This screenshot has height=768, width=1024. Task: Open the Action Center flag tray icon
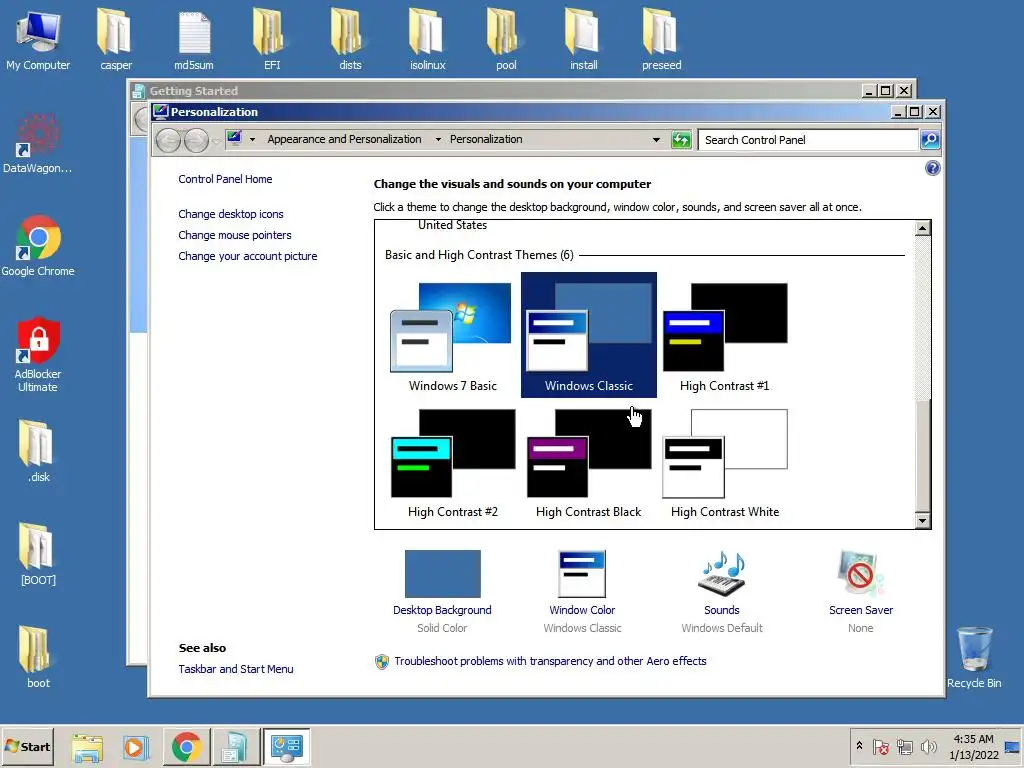880,746
